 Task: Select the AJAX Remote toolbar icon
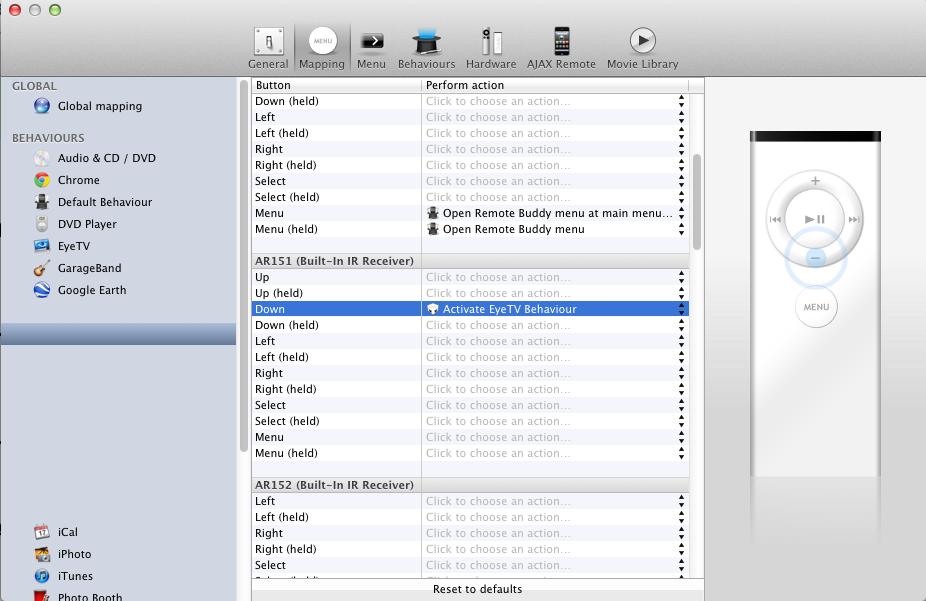coord(561,46)
